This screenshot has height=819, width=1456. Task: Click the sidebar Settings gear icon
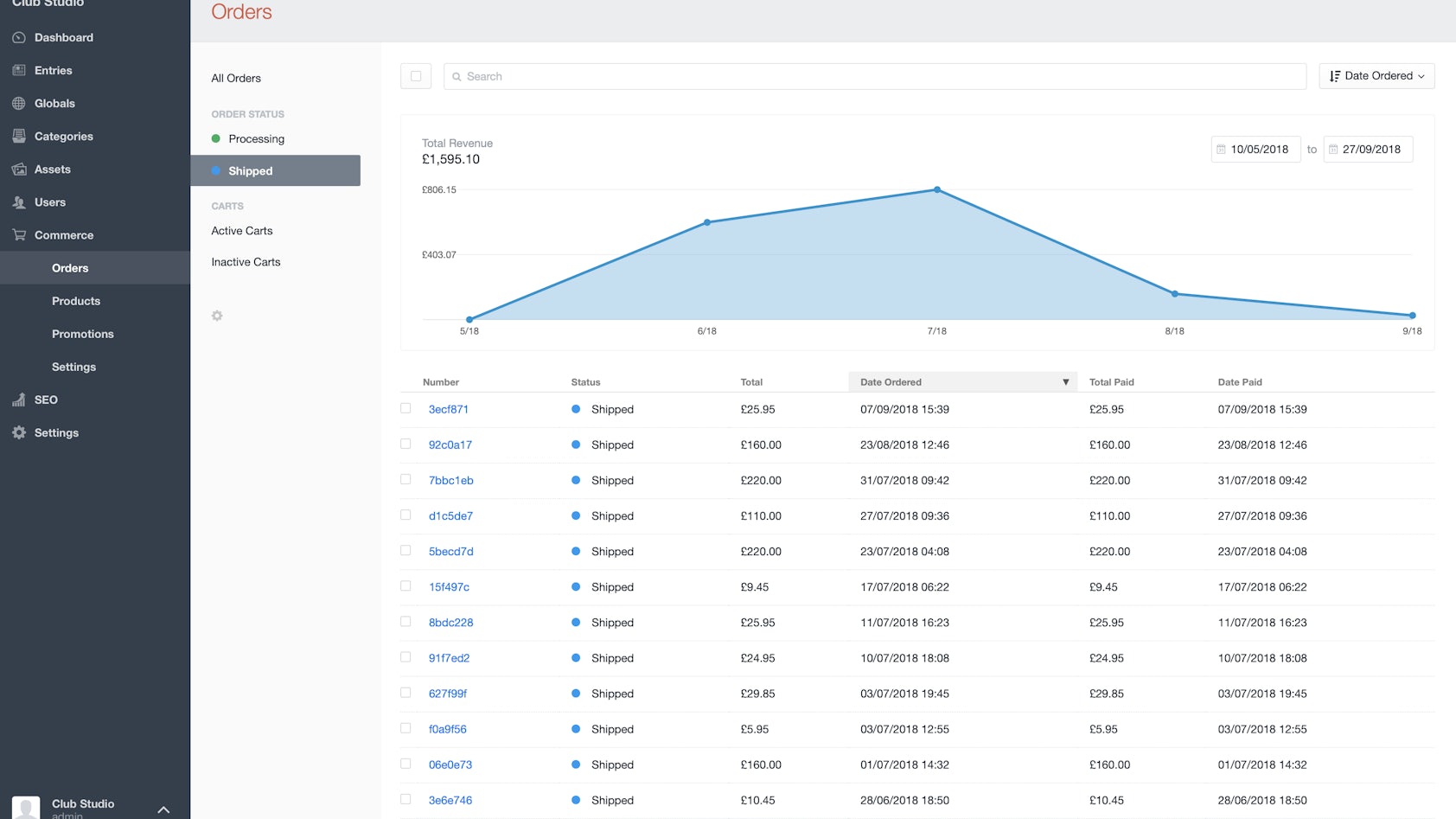19,432
